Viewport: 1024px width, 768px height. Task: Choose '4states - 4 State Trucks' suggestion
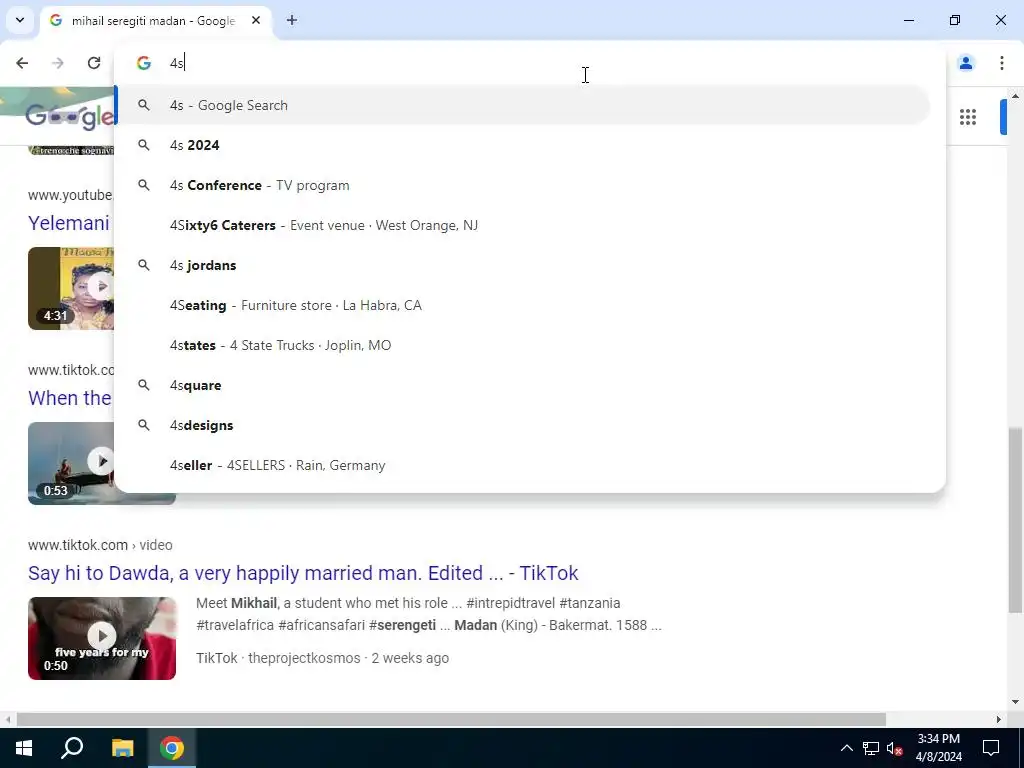click(x=522, y=345)
